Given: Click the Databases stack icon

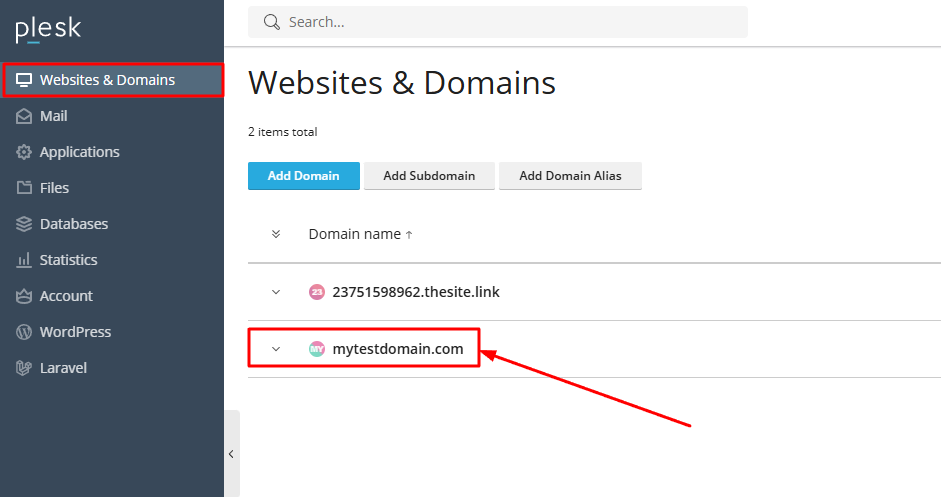Looking at the screenshot, I should pos(24,224).
